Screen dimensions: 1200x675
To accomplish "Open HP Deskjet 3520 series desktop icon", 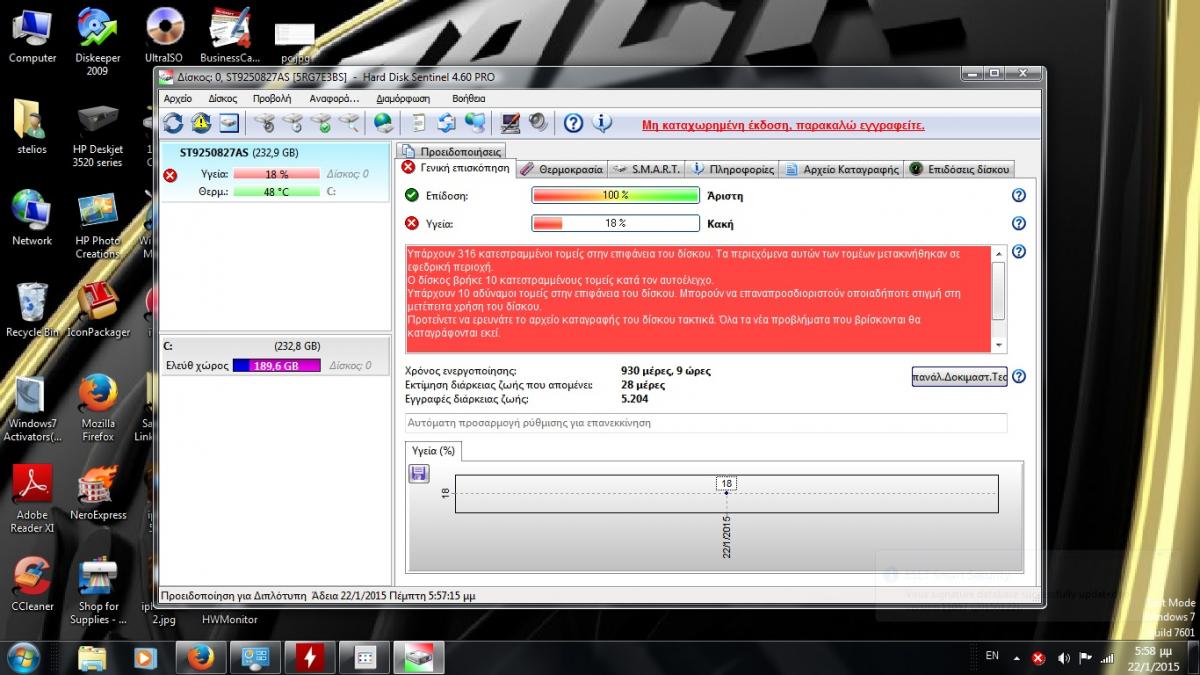I will pos(97,134).
